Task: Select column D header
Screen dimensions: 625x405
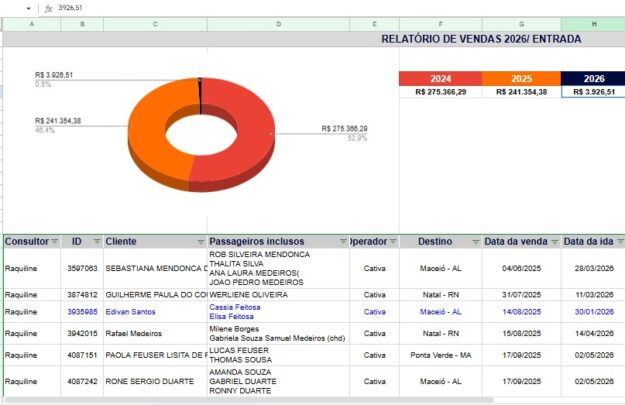Action: coord(278,23)
